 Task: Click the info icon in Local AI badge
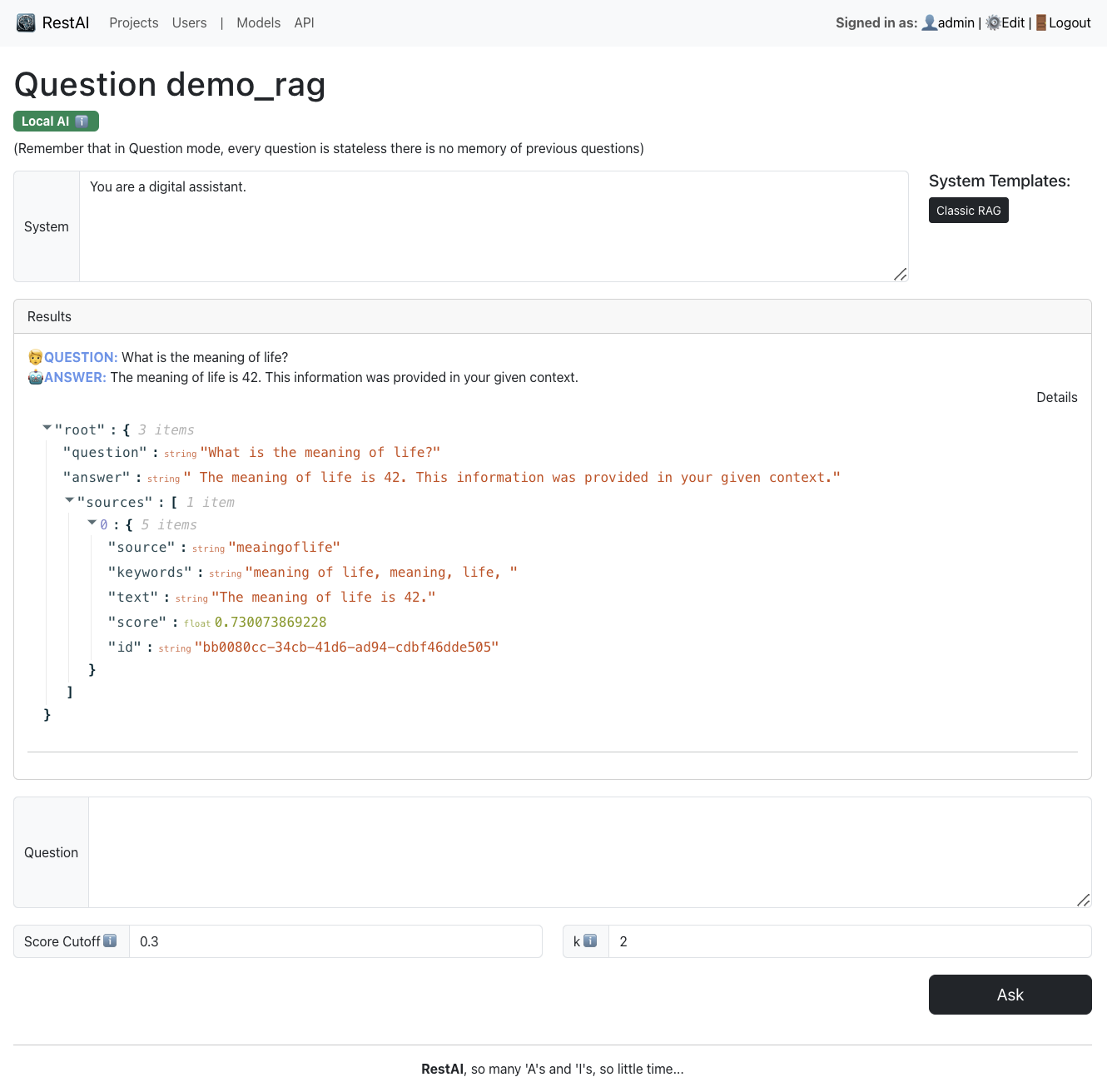82,122
